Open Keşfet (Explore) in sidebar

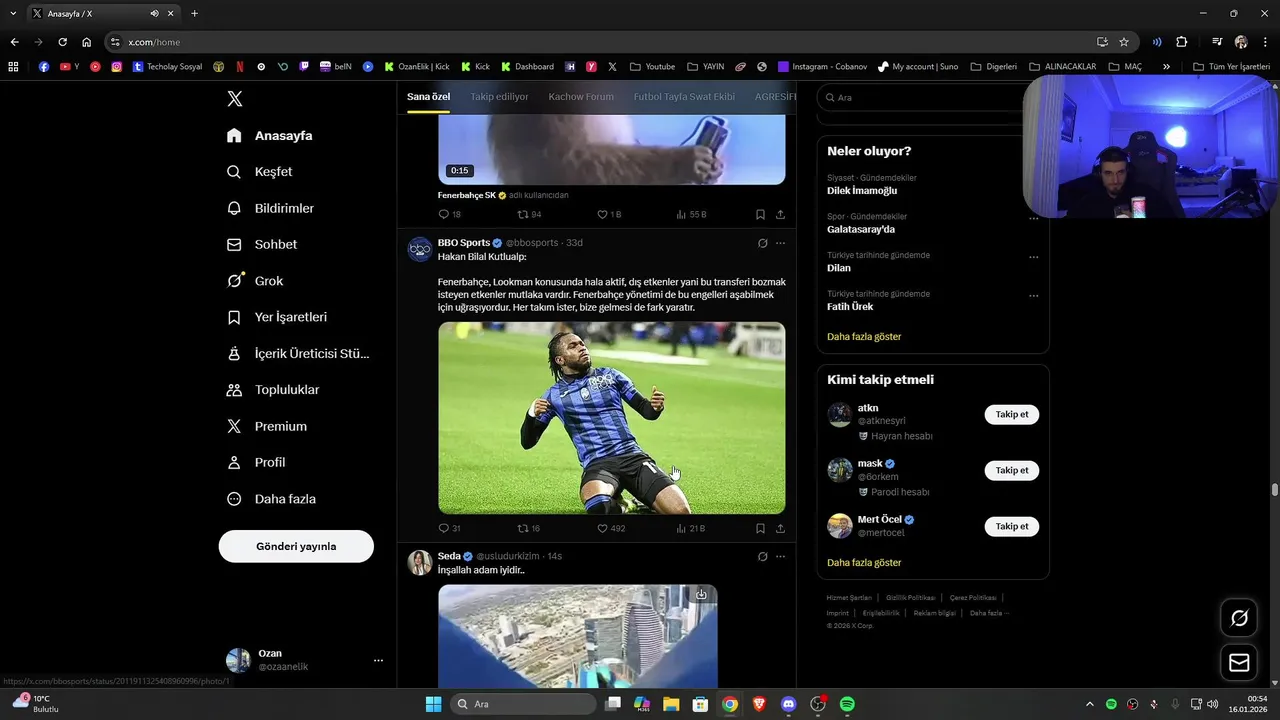[260, 172]
